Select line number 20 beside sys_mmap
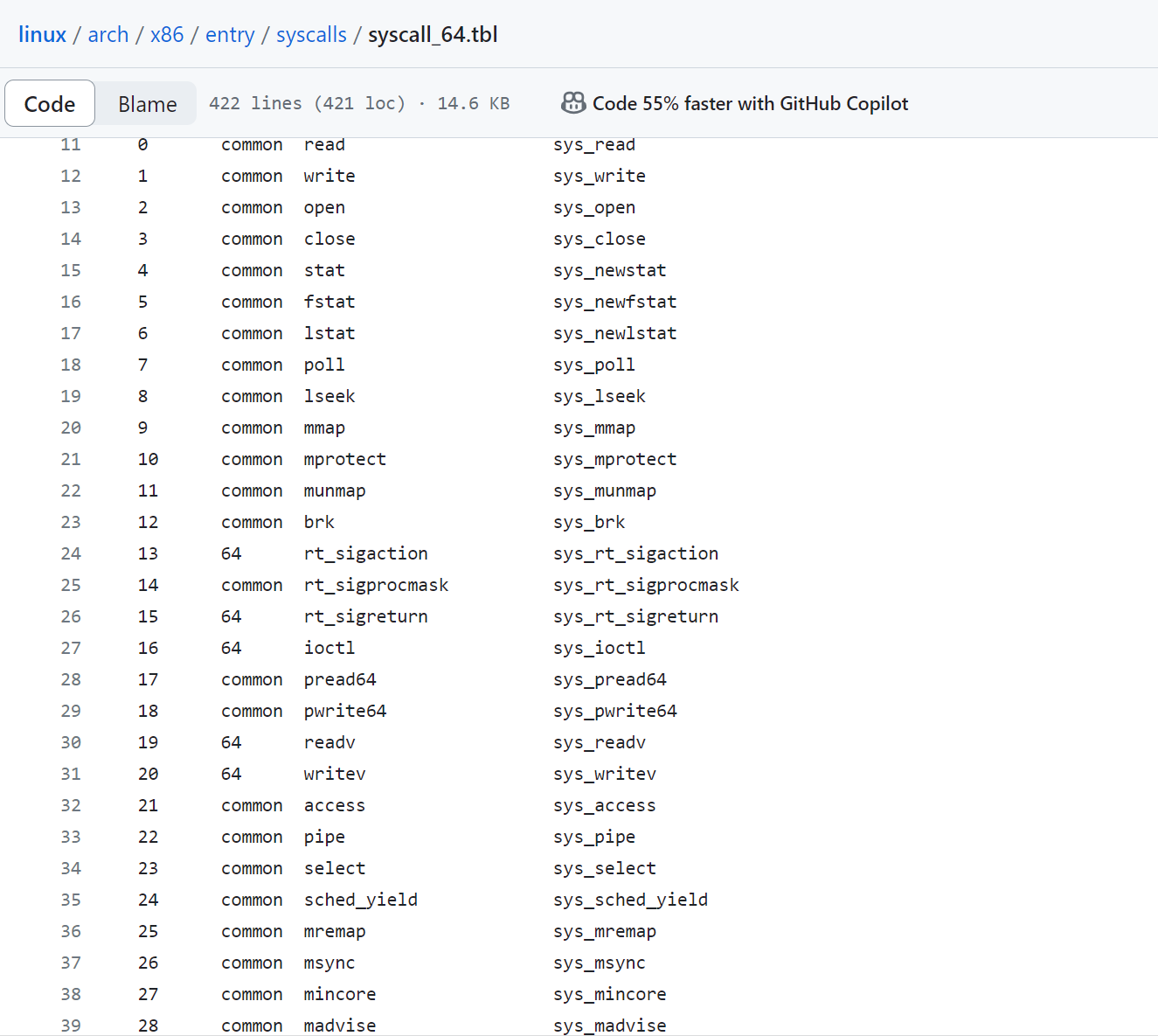This screenshot has height=1036, width=1158. point(70,428)
